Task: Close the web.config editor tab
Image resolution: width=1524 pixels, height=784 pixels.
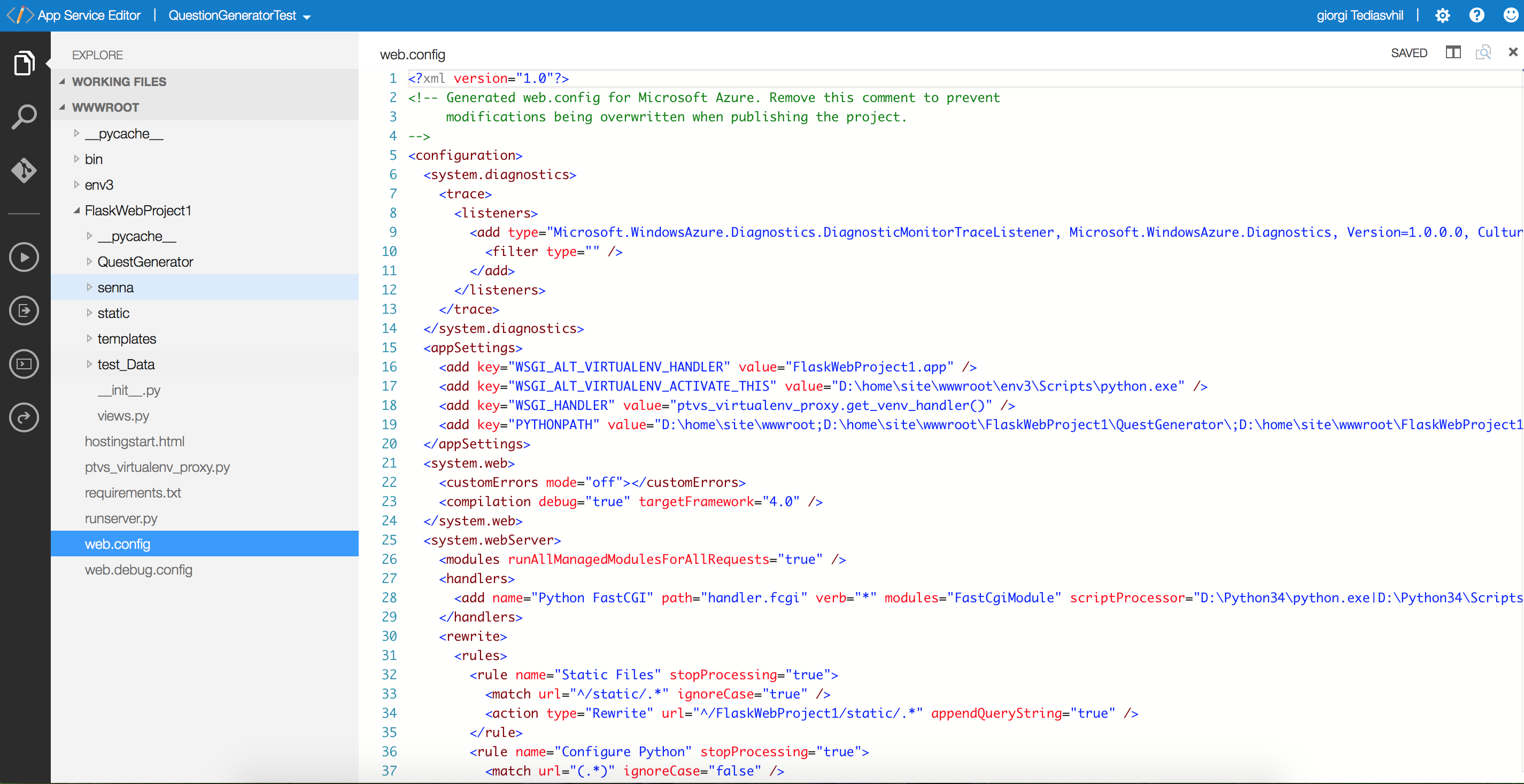Action: point(1513,53)
